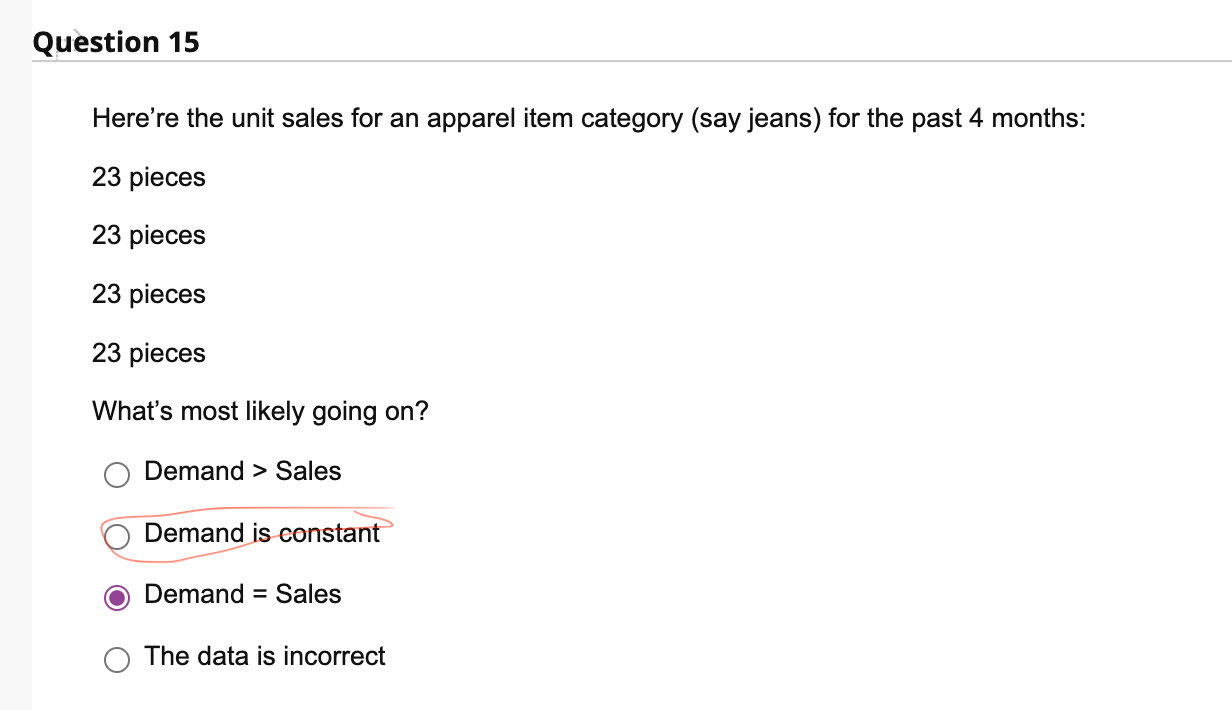Screen dimensions: 1232x710
Task: Click the last "23 pieces" line
Action: (149, 354)
